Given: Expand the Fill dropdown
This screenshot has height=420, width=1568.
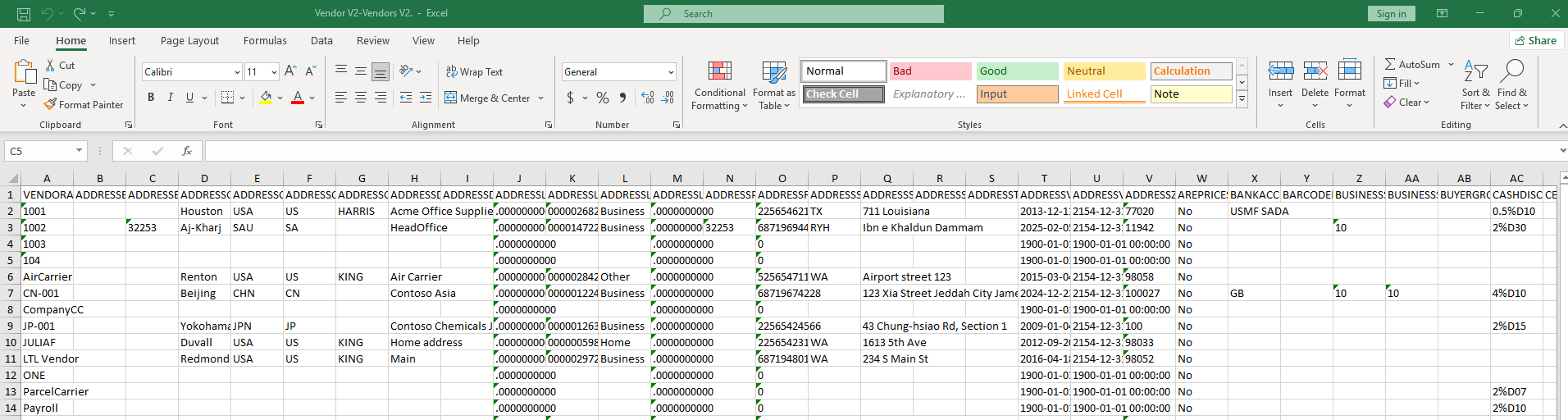Looking at the screenshot, I should (1416, 83).
